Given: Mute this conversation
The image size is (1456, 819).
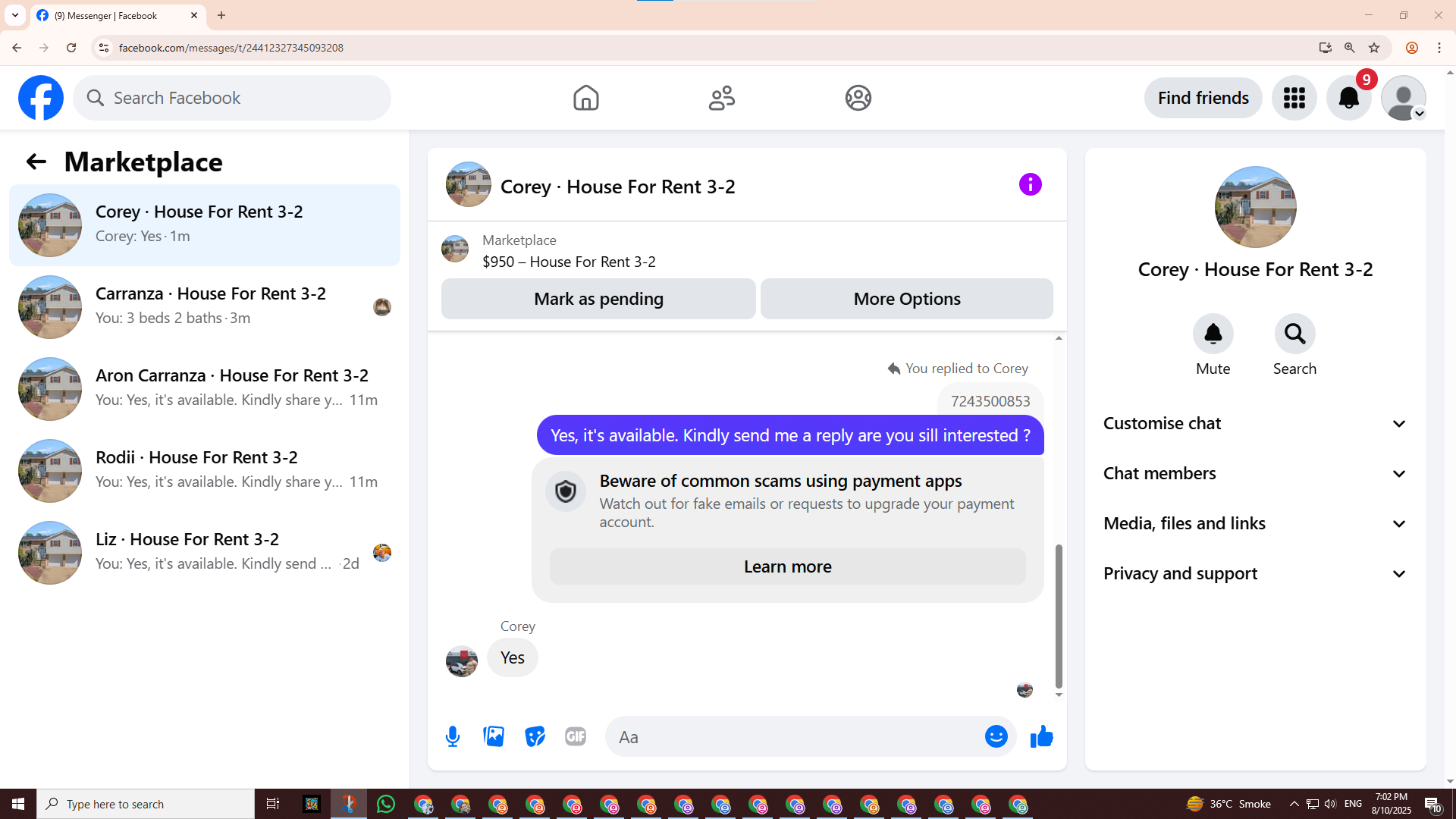Looking at the screenshot, I should (x=1213, y=334).
